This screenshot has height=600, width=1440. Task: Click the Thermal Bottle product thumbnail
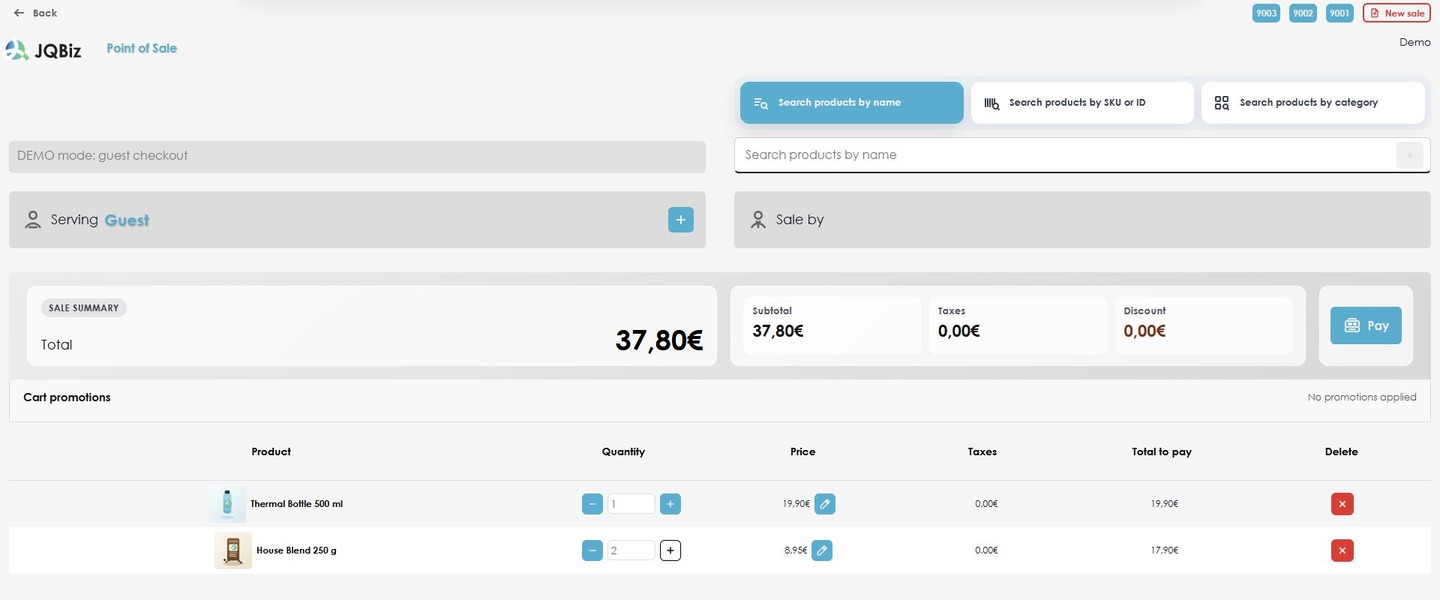227,504
